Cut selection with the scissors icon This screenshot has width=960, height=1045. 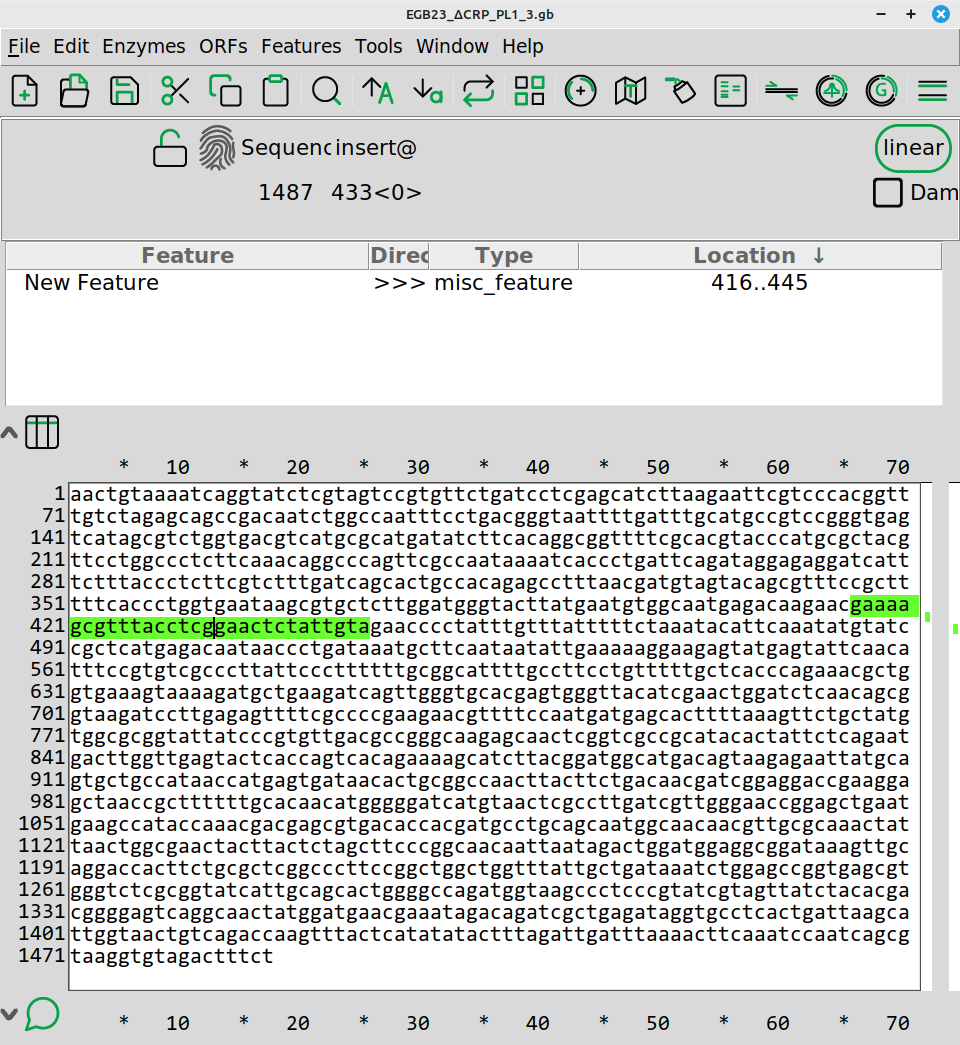(x=175, y=91)
